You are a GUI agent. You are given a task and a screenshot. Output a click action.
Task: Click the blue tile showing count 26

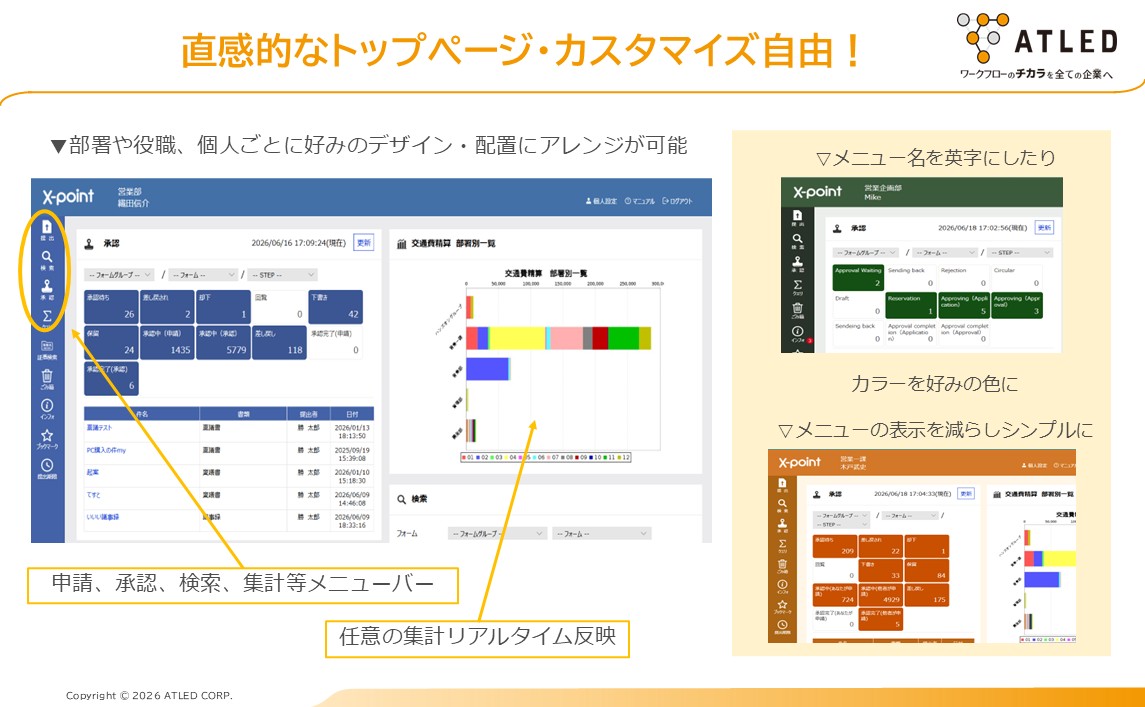(x=111, y=307)
